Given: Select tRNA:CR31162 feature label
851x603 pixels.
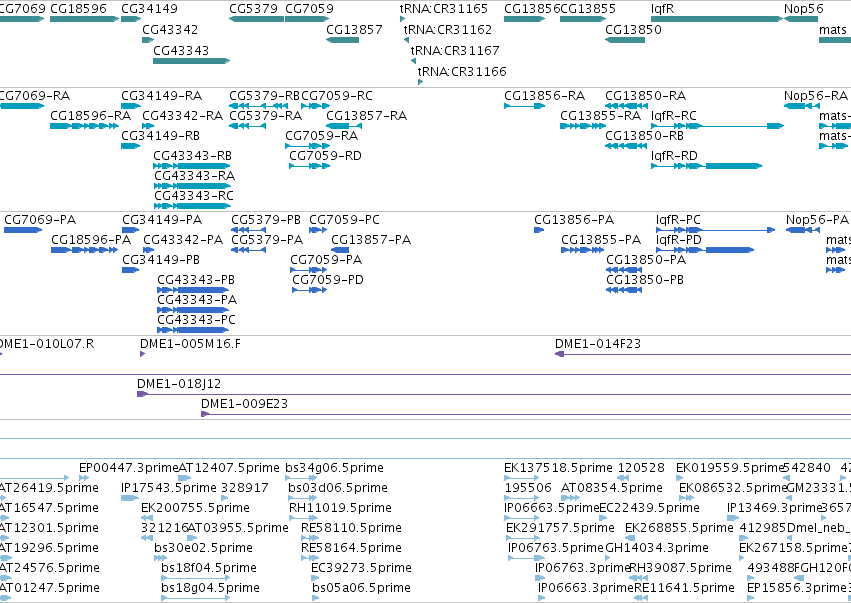Looking at the screenshot, I should pyautogui.click(x=448, y=29).
